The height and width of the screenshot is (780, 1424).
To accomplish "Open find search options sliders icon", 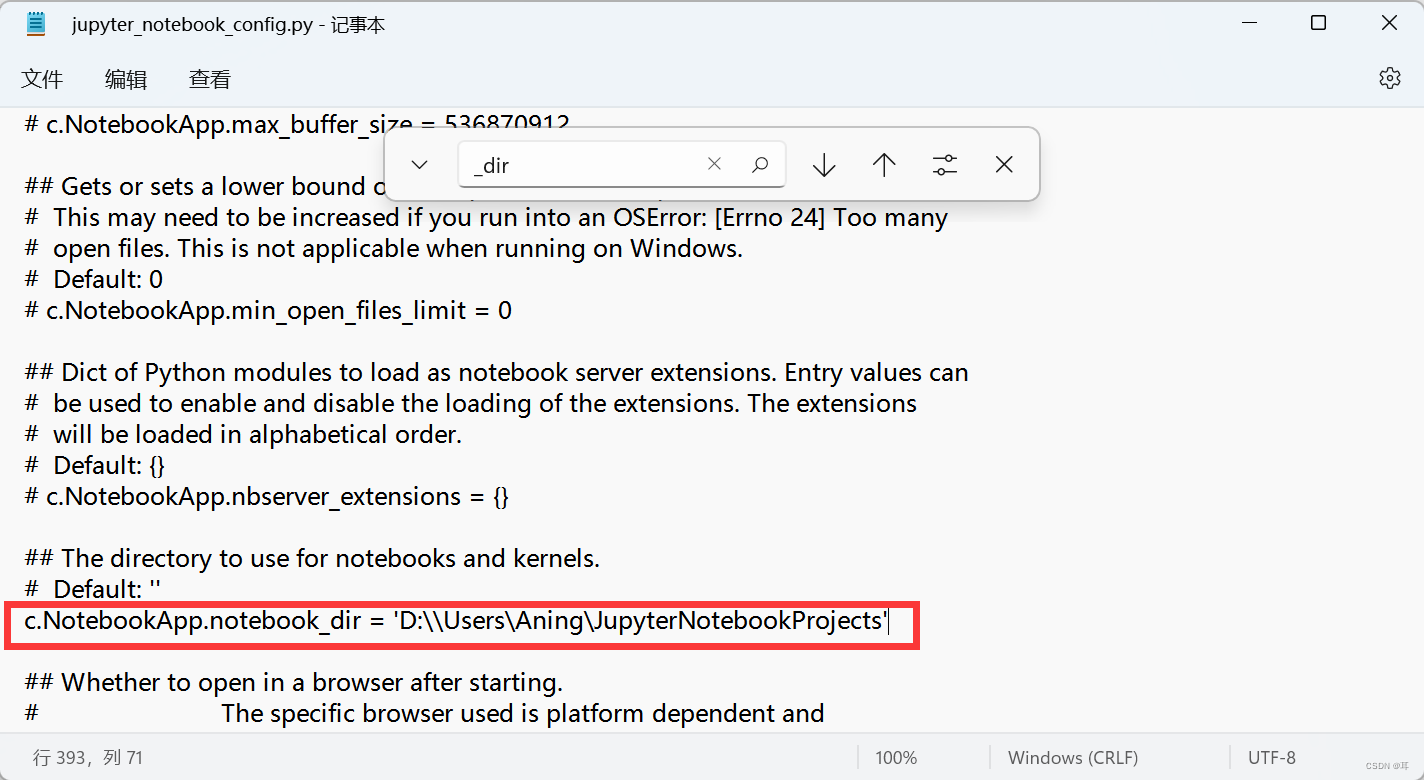I will pyautogui.click(x=945, y=165).
